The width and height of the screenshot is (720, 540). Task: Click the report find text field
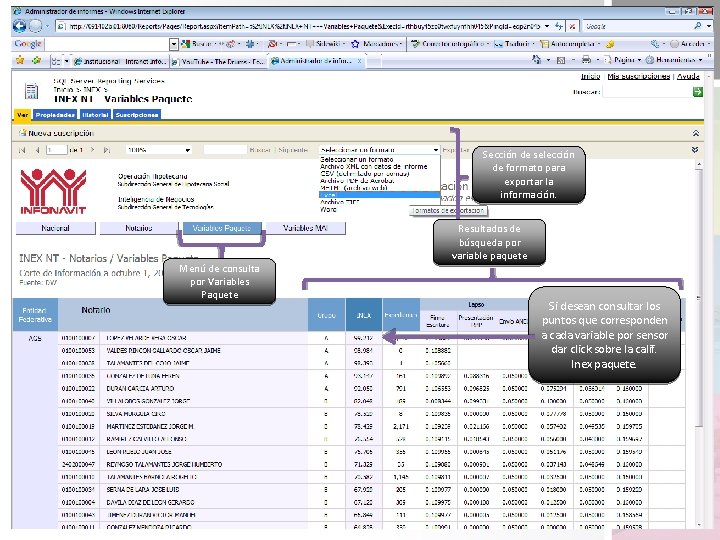click(x=225, y=150)
